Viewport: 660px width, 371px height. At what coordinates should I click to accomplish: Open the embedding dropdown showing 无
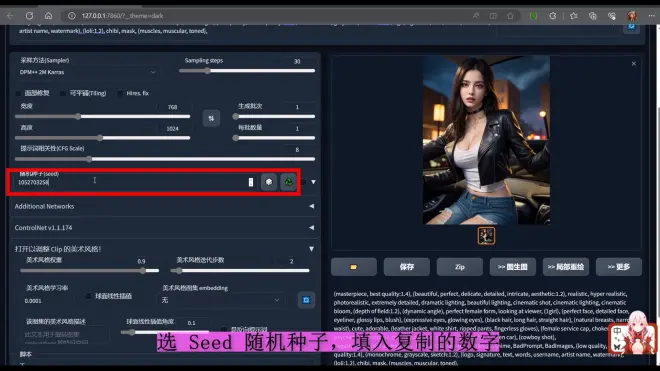(x=221, y=300)
